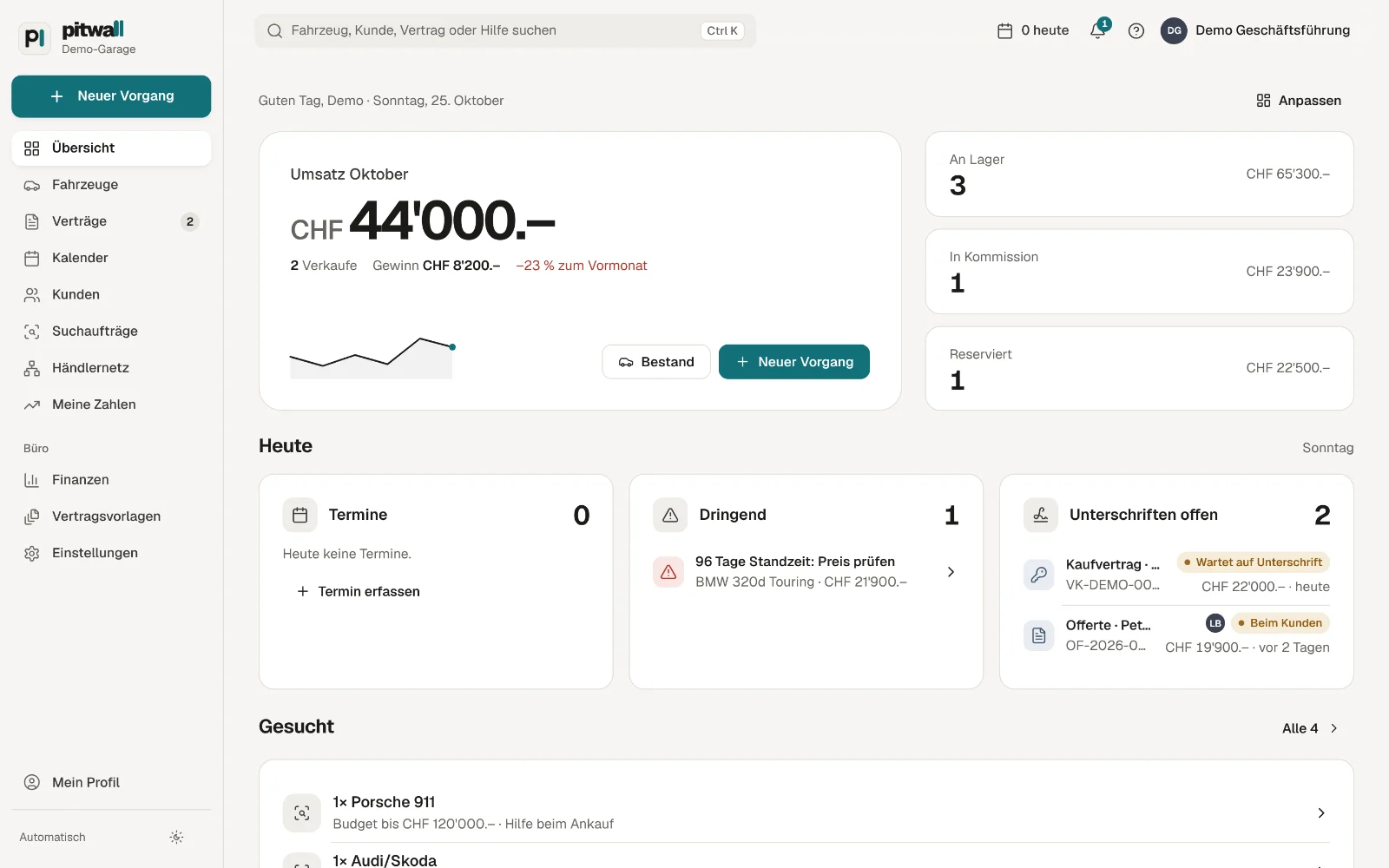1389x868 pixels.
Task: Click the search-scan icon beside Porsche 911
Action: click(x=302, y=813)
